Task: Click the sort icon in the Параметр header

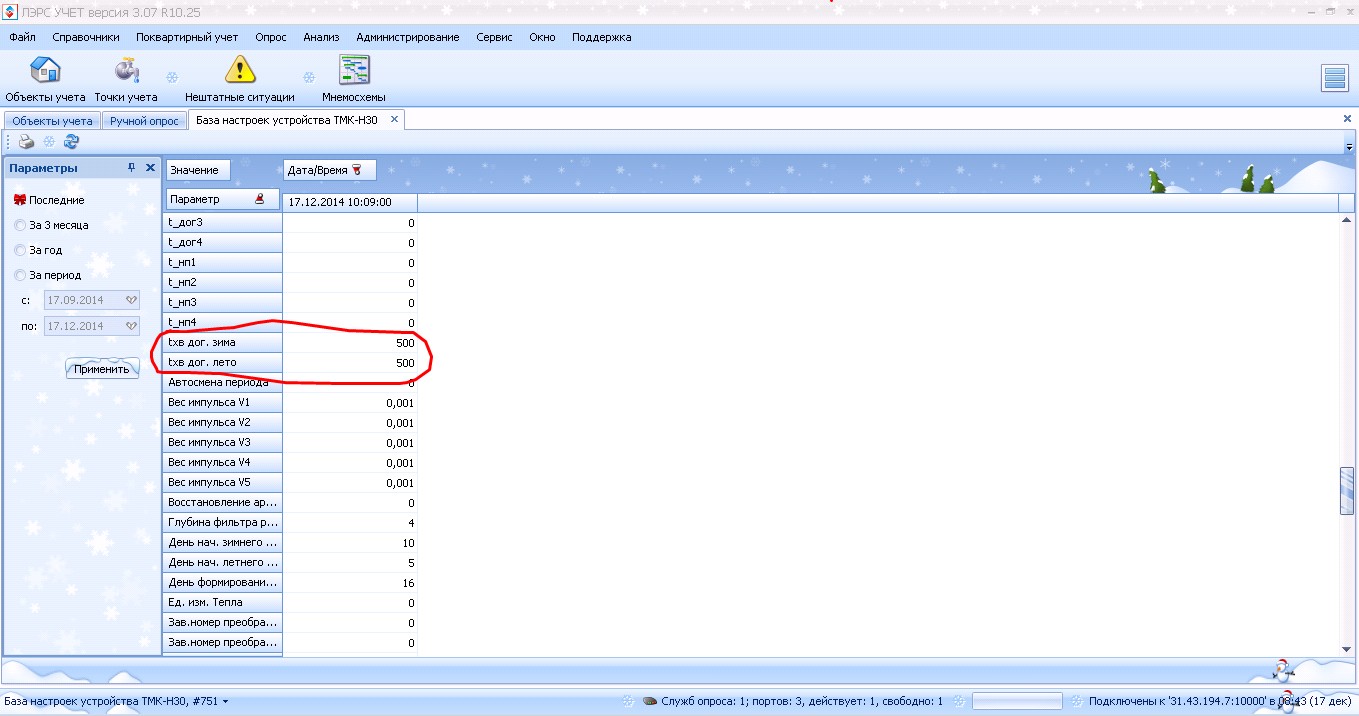Action: coord(260,199)
